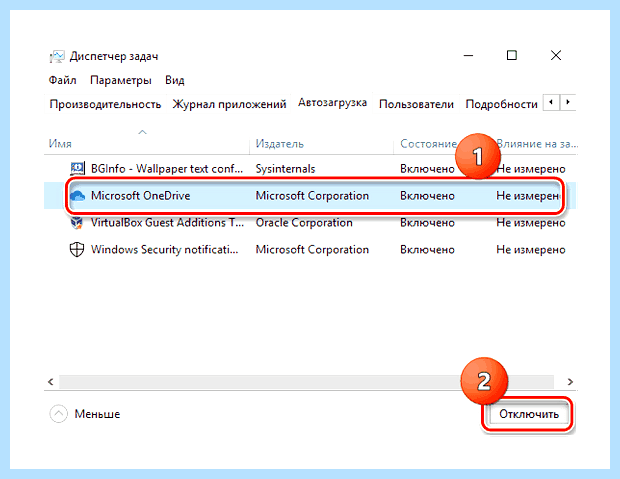The height and width of the screenshot is (479, 620).
Task: Maximize the Диспетчер задач window
Action: (512, 55)
